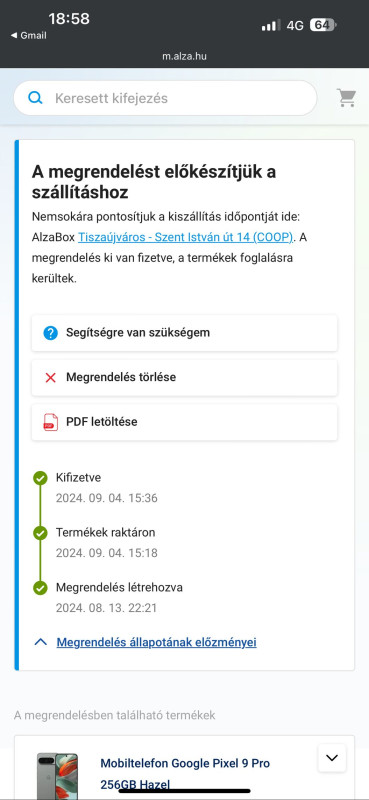Open the Mobiltelefon Google Pixel 9 Pro title
This screenshot has width=369, height=800.
click(x=185, y=773)
